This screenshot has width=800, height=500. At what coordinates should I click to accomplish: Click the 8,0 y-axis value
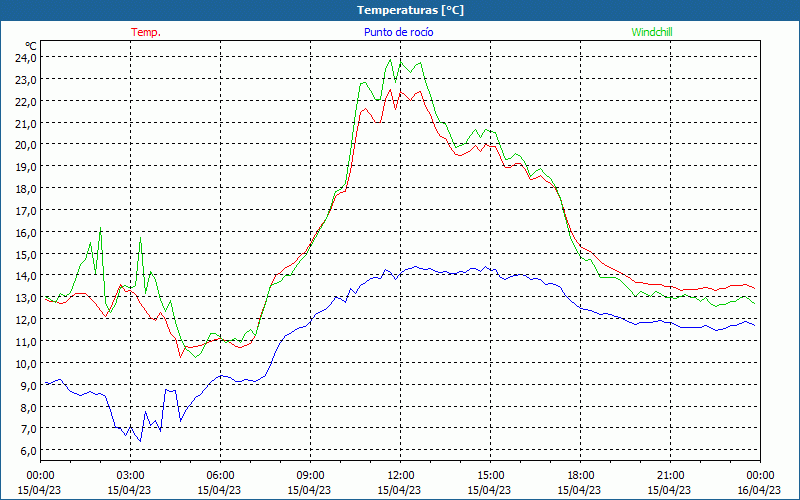(x=28, y=407)
